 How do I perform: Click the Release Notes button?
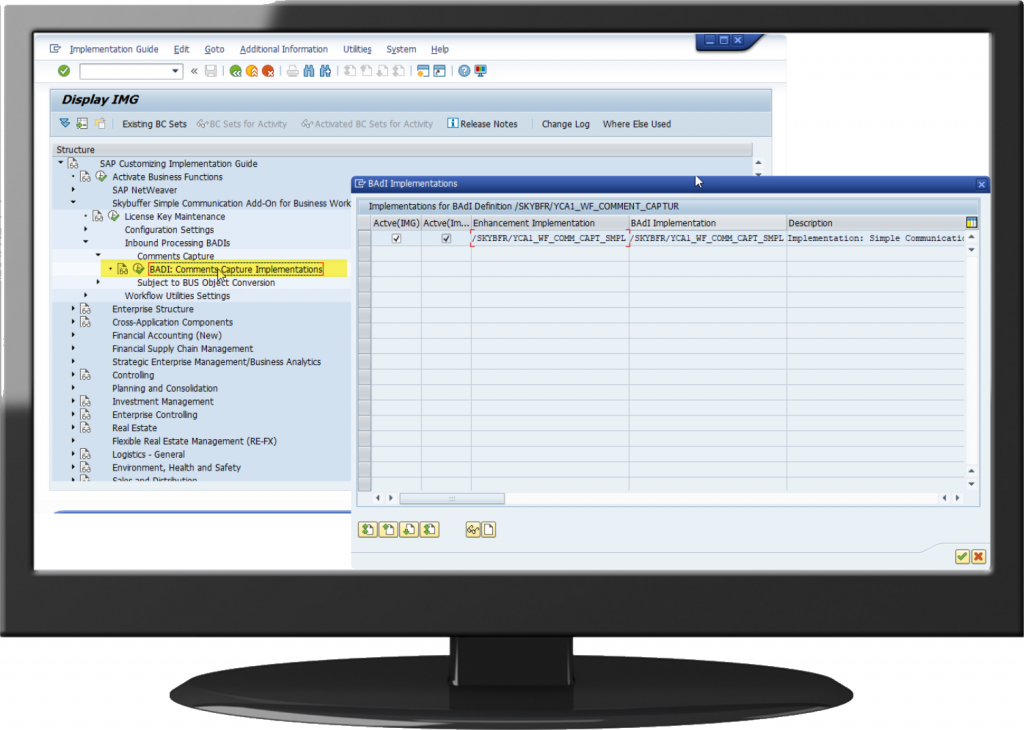tap(482, 124)
